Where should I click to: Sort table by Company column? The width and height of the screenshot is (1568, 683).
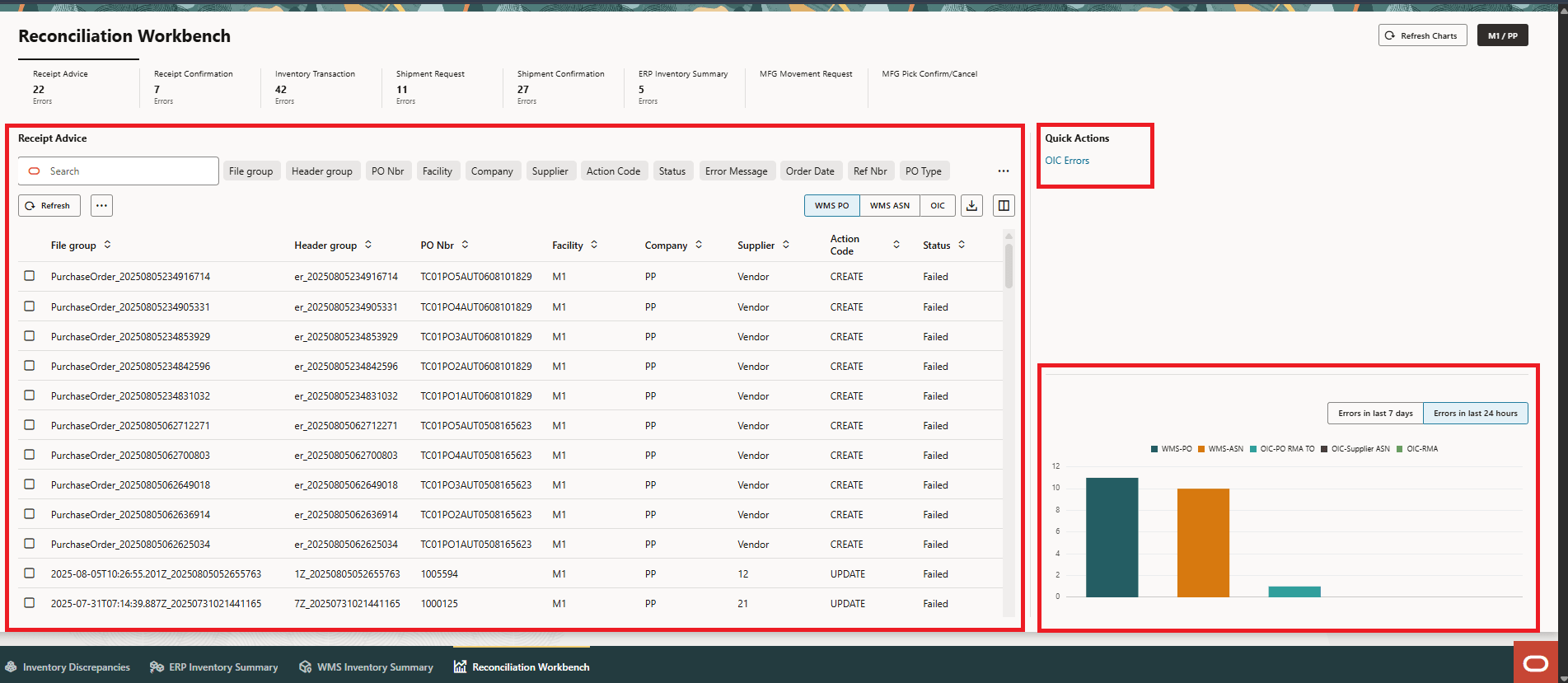[699, 245]
